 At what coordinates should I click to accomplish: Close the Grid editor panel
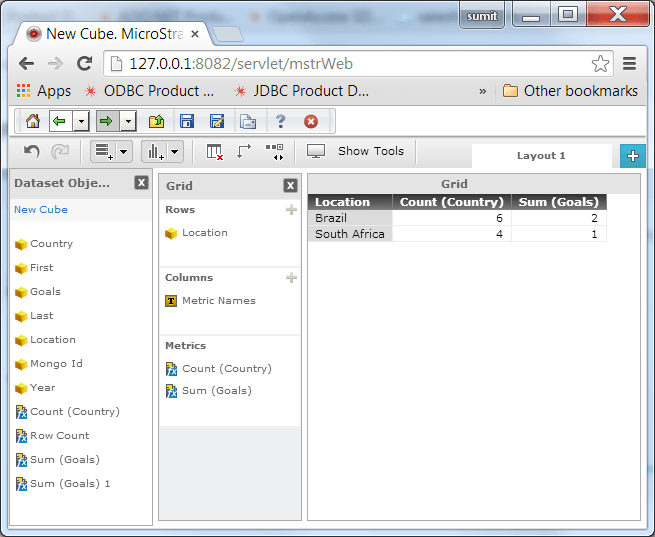pos(290,185)
